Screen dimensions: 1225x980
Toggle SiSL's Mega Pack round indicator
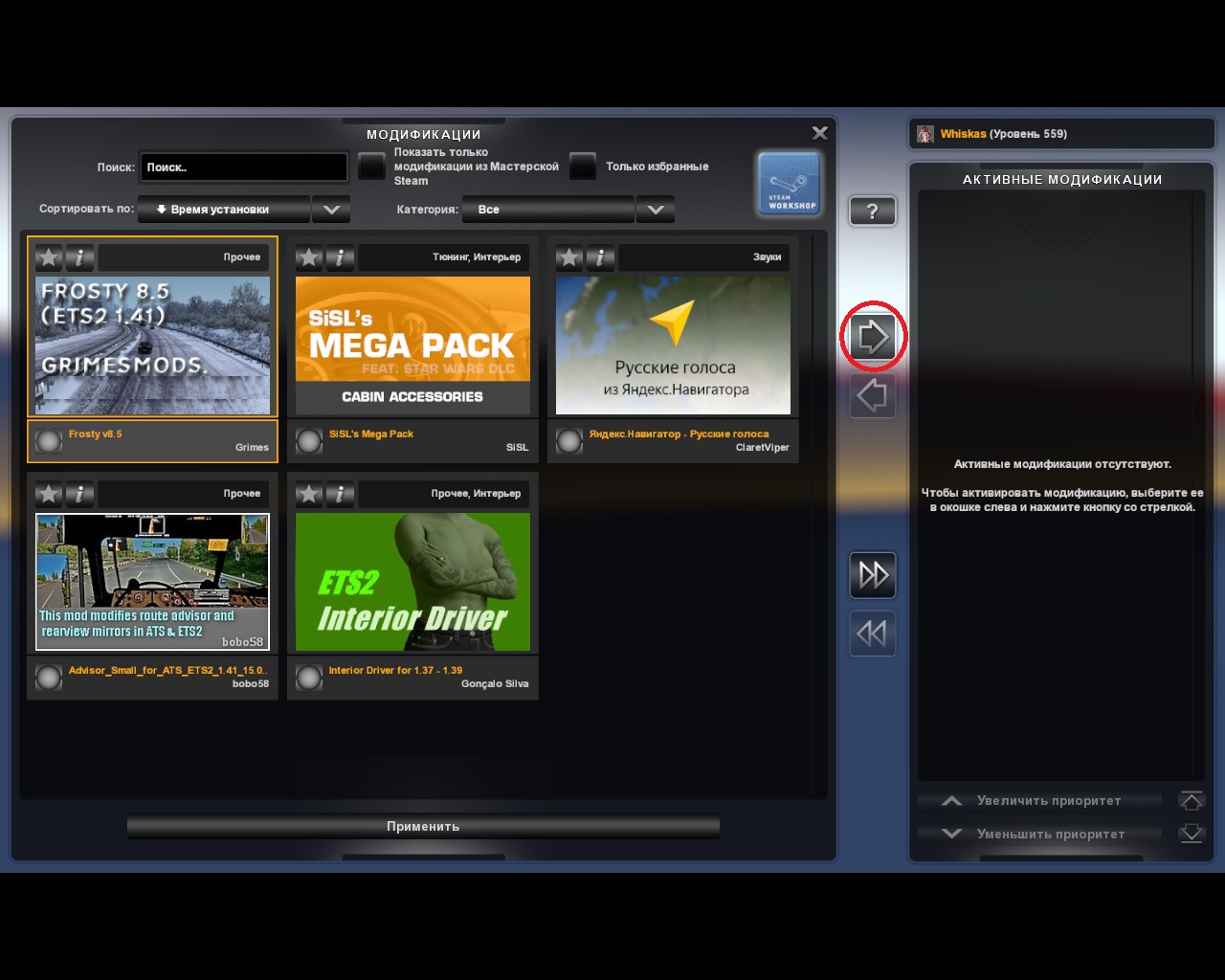(x=309, y=441)
